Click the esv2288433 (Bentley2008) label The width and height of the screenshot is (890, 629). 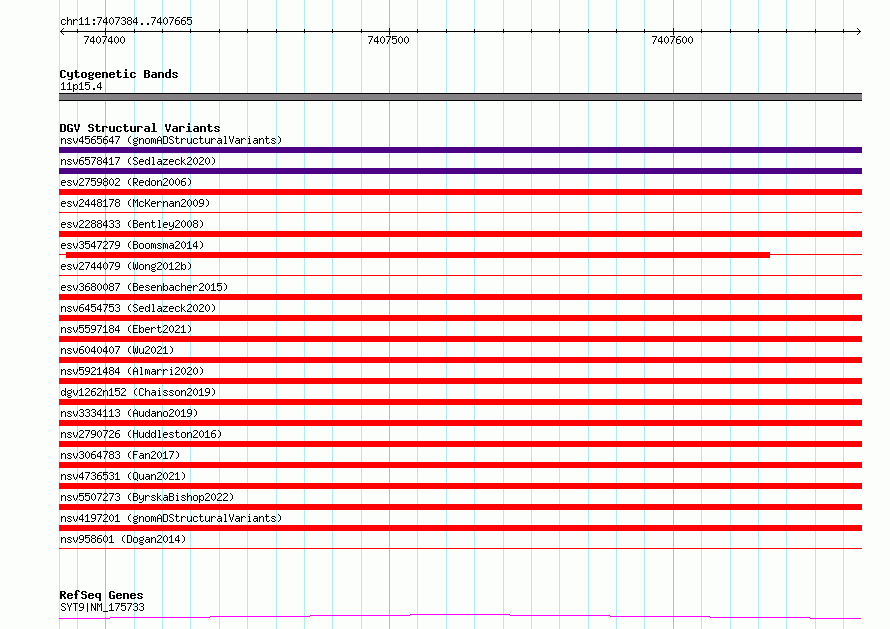pyautogui.click(x=132, y=224)
